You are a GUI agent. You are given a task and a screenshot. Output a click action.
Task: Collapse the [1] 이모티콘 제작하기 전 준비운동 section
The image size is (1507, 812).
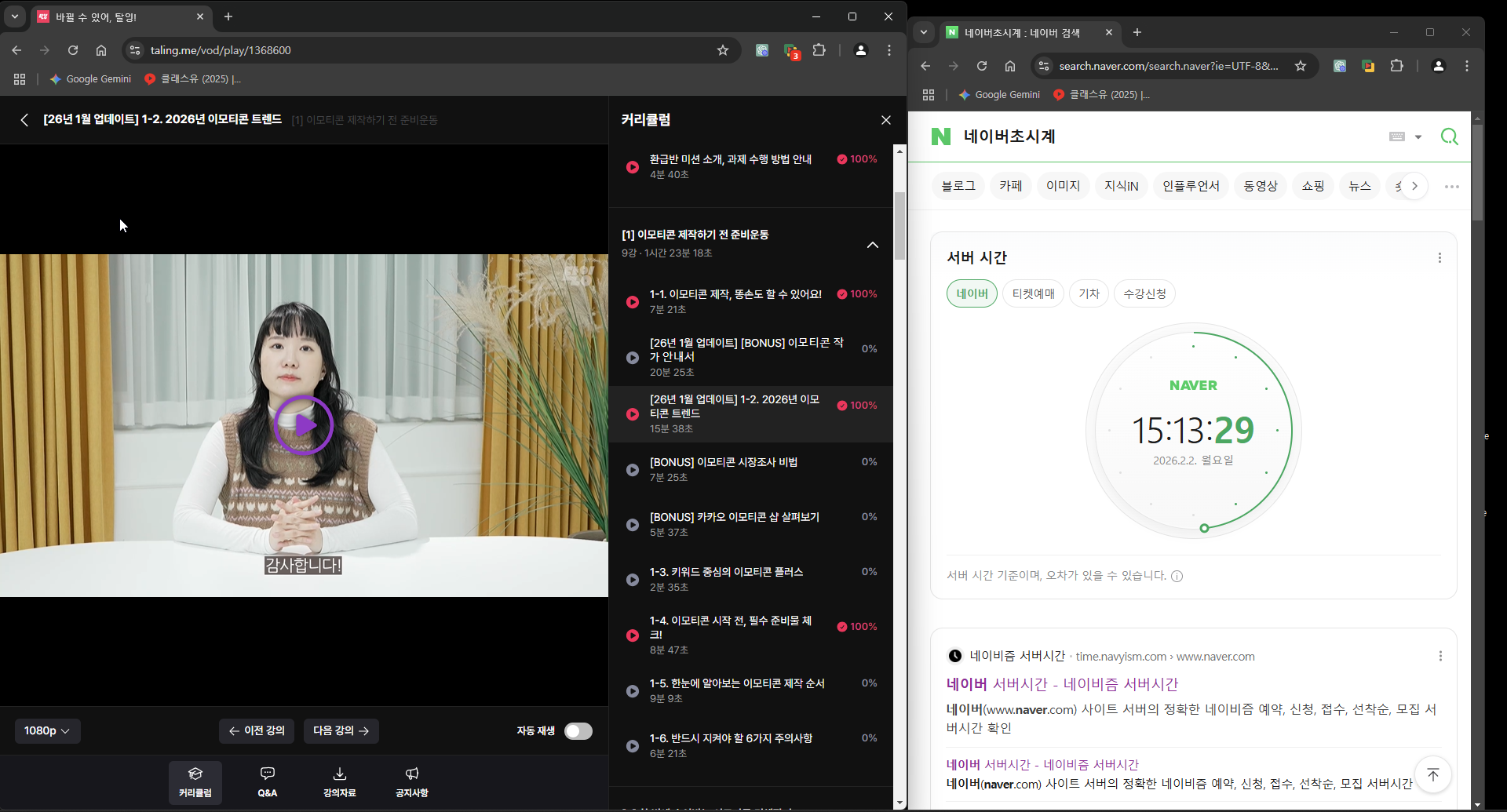(872, 245)
